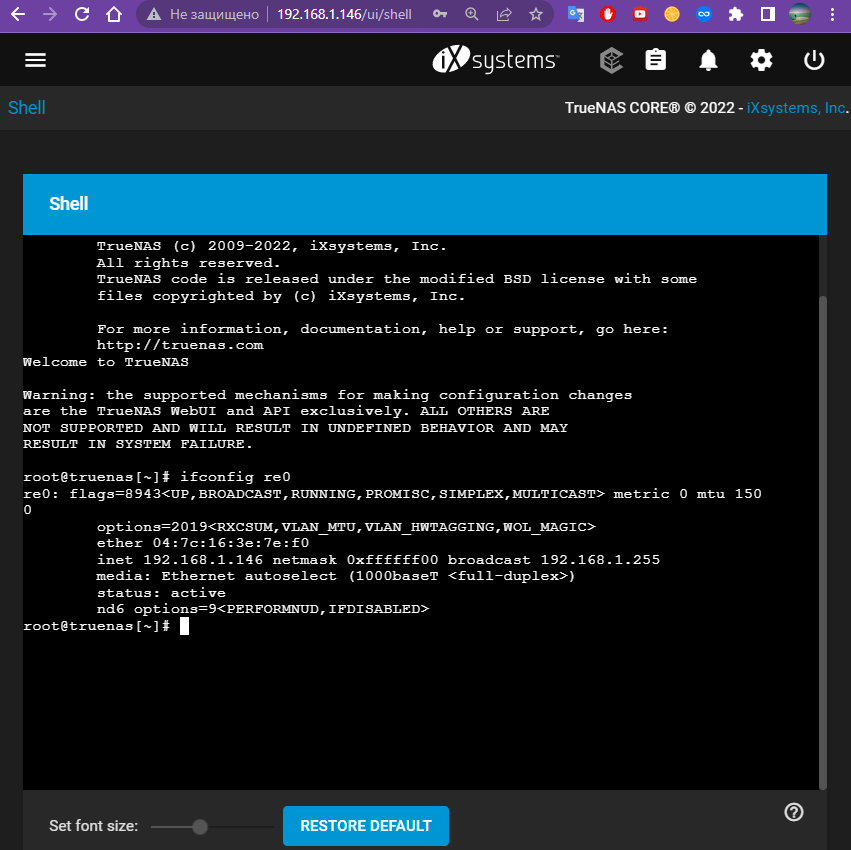Bookmark this page with star icon
Image resolution: width=851 pixels, height=850 pixels.
pos(536,14)
